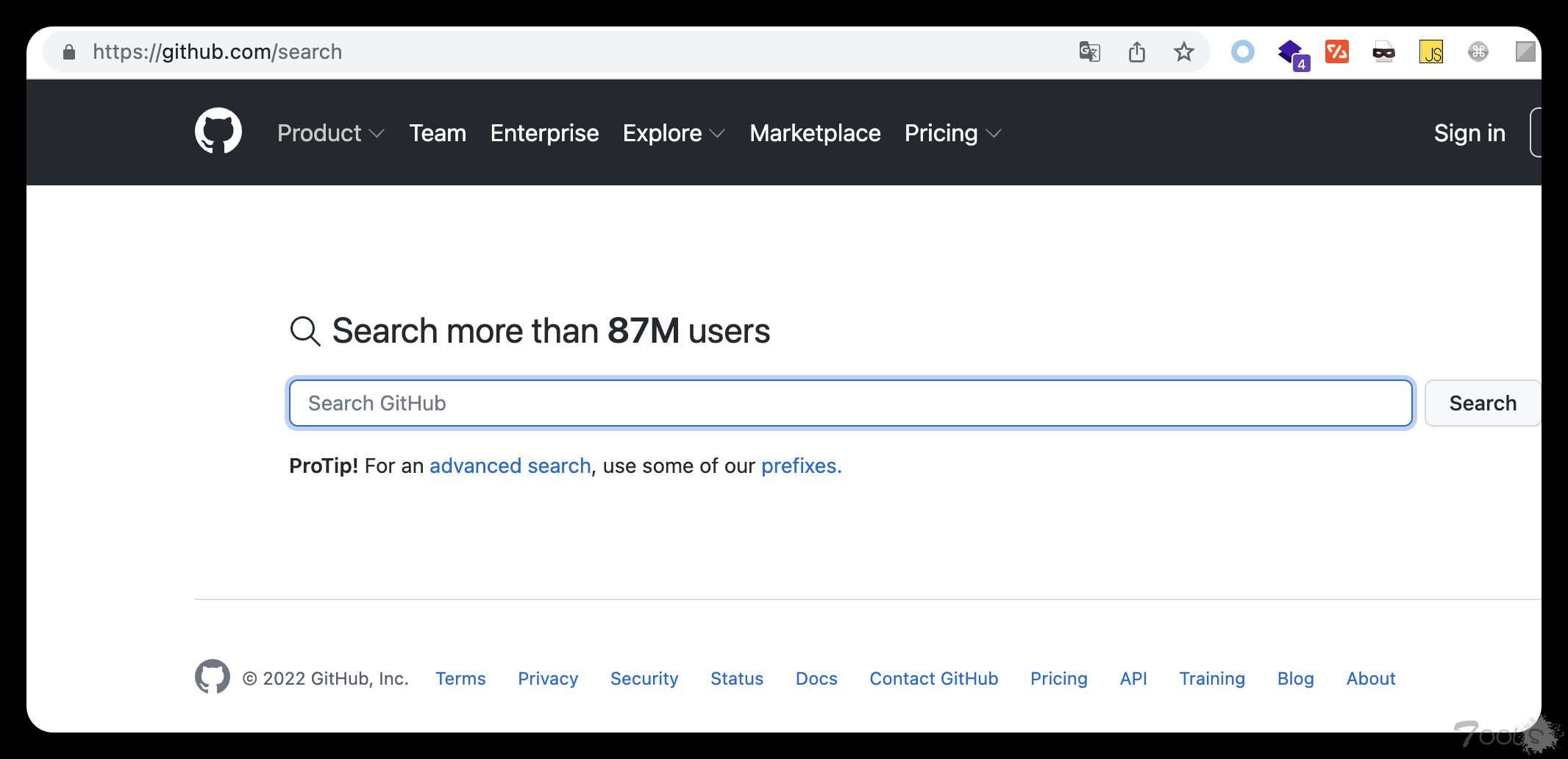Click Contact GitHub in footer
The width and height of the screenshot is (1568, 759).
pyautogui.click(x=934, y=678)
